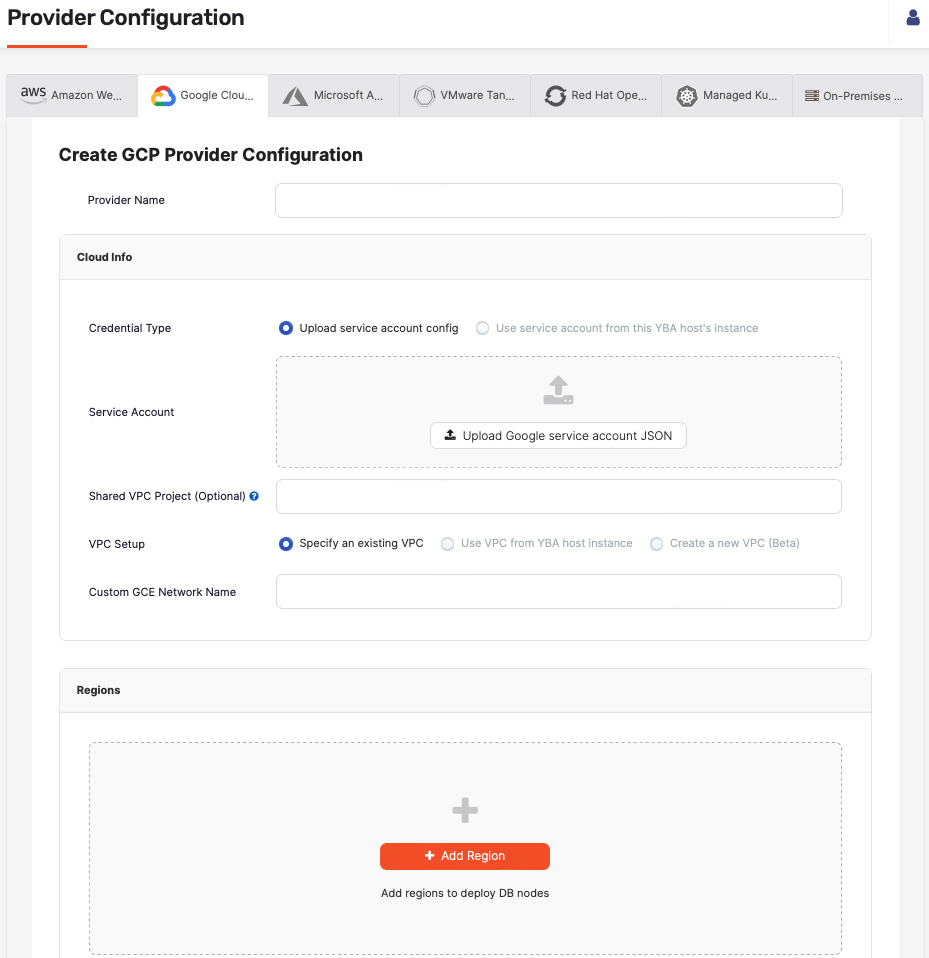This screenshot has width=929, height=958.
Task: Click the Managed Kubernetes wheel icon
Action: coord(686,95)
